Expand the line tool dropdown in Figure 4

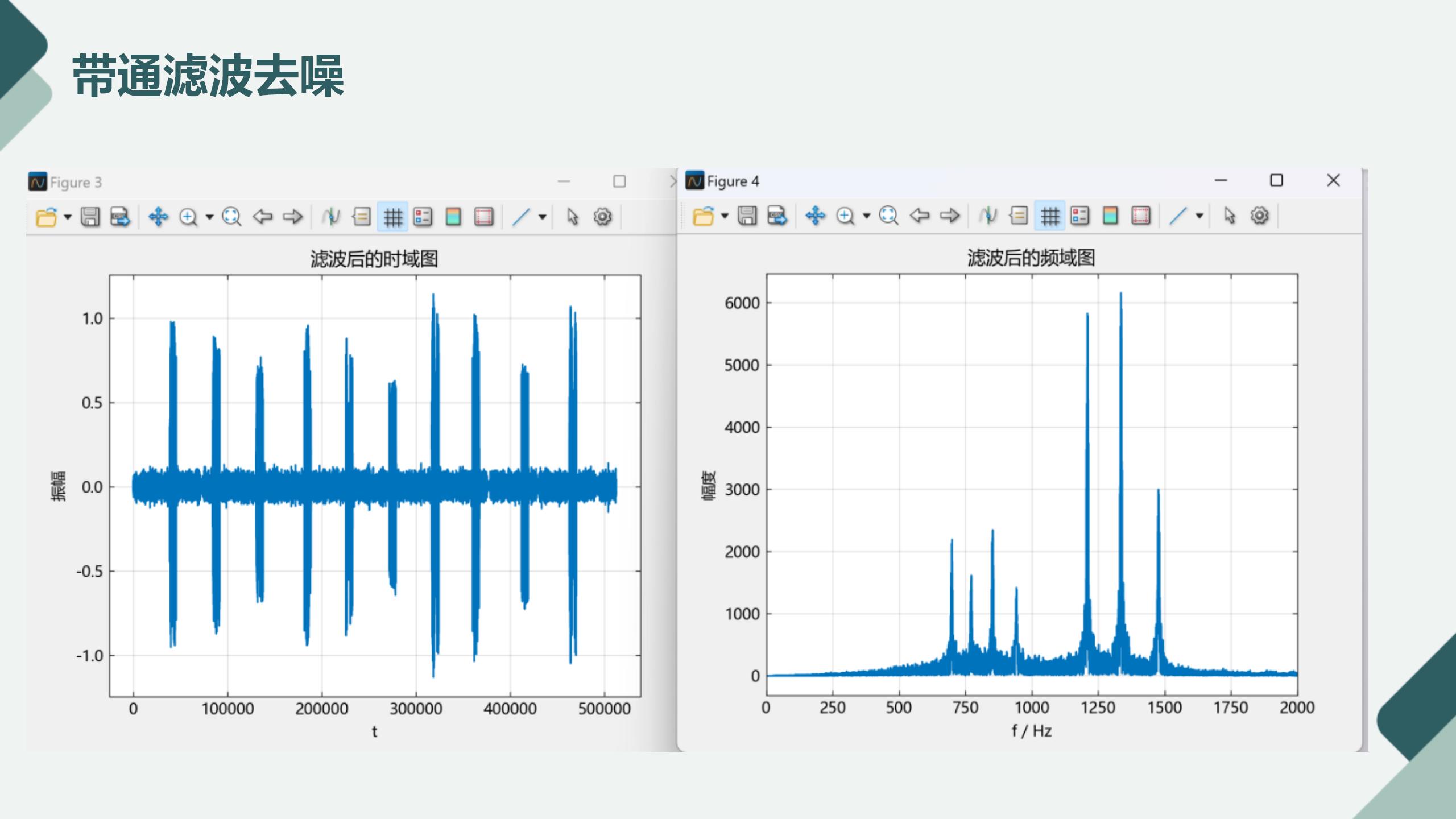click(x=1199, y=216)
